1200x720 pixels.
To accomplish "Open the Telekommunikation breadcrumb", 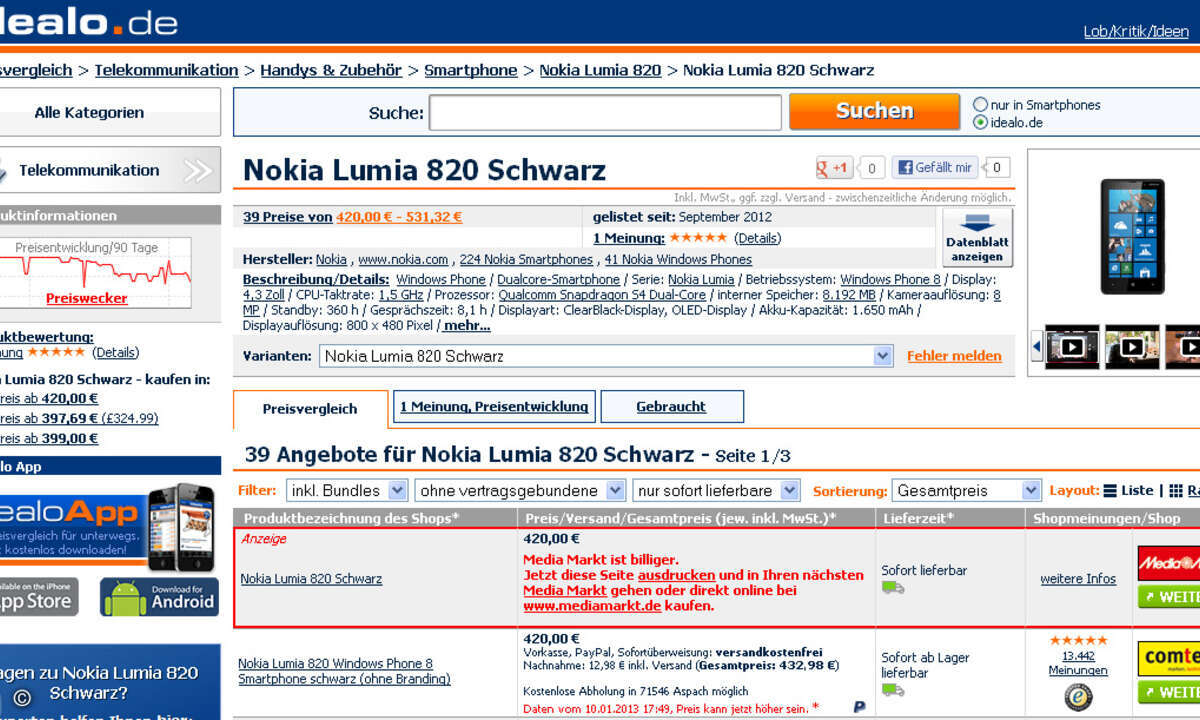I will click(x=166, y=70).
